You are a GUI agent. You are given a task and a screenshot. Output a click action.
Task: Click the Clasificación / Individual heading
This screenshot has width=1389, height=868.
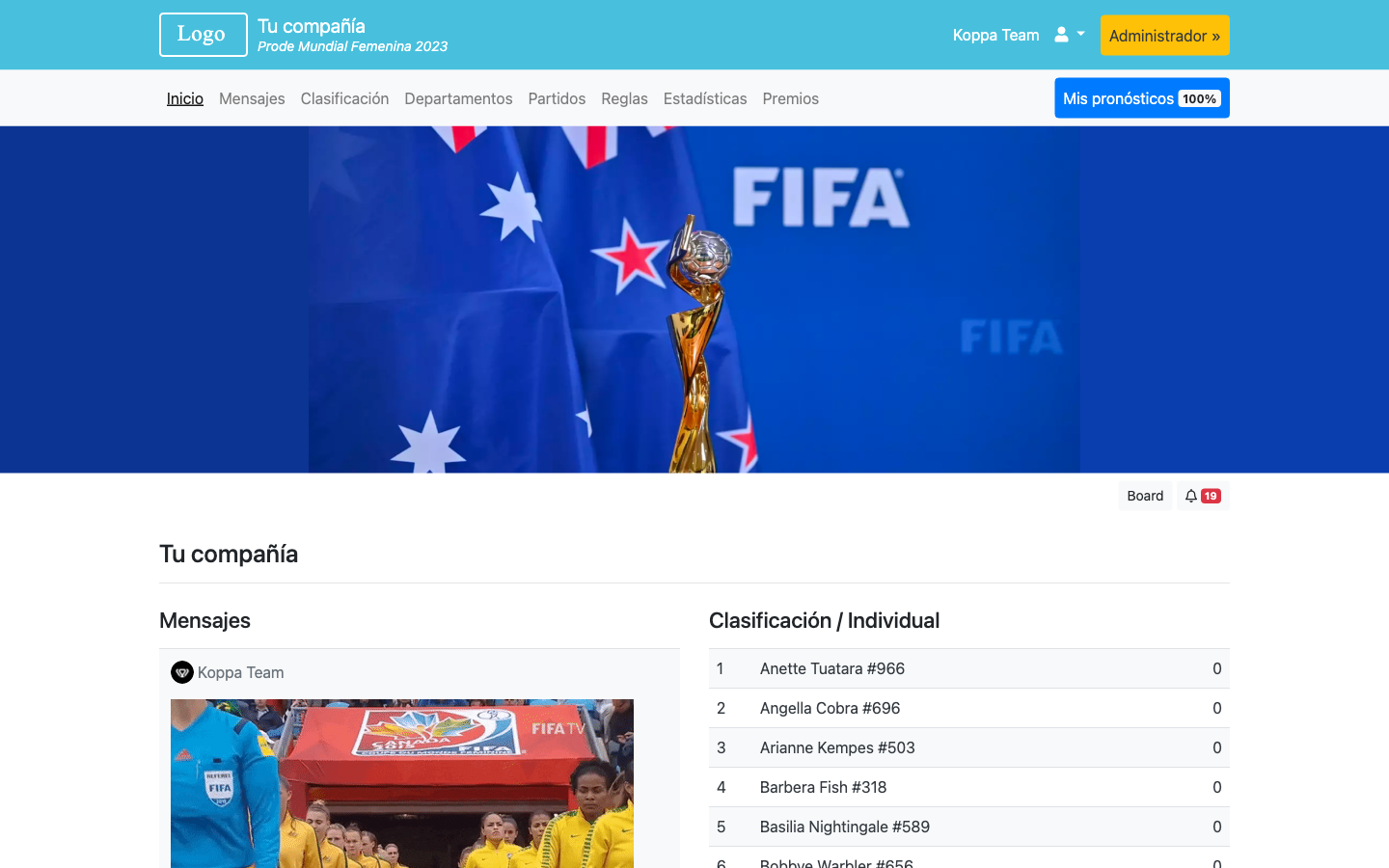point(824,620)
